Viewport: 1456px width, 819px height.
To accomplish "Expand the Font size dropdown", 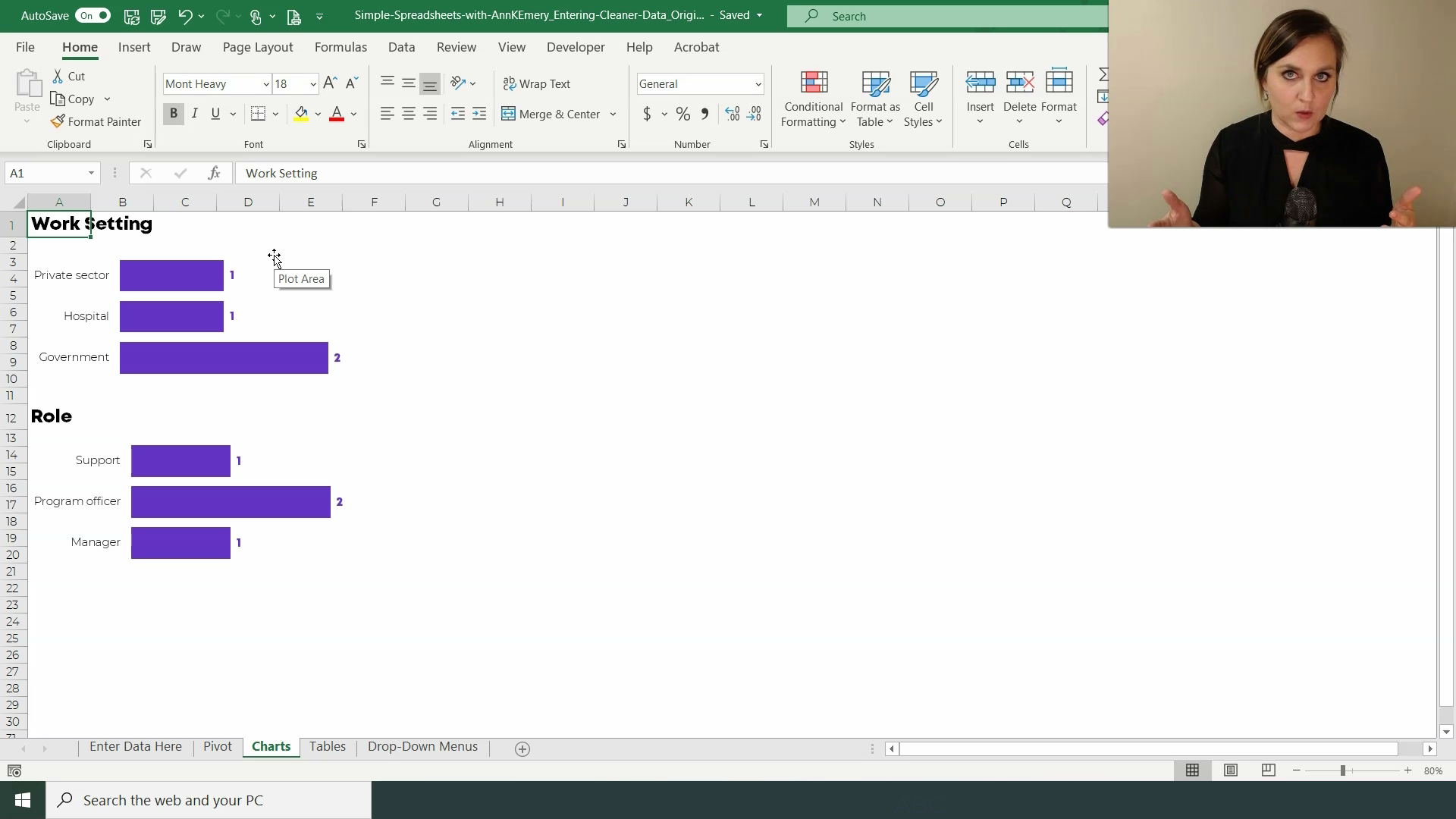I will click(312, 84).
